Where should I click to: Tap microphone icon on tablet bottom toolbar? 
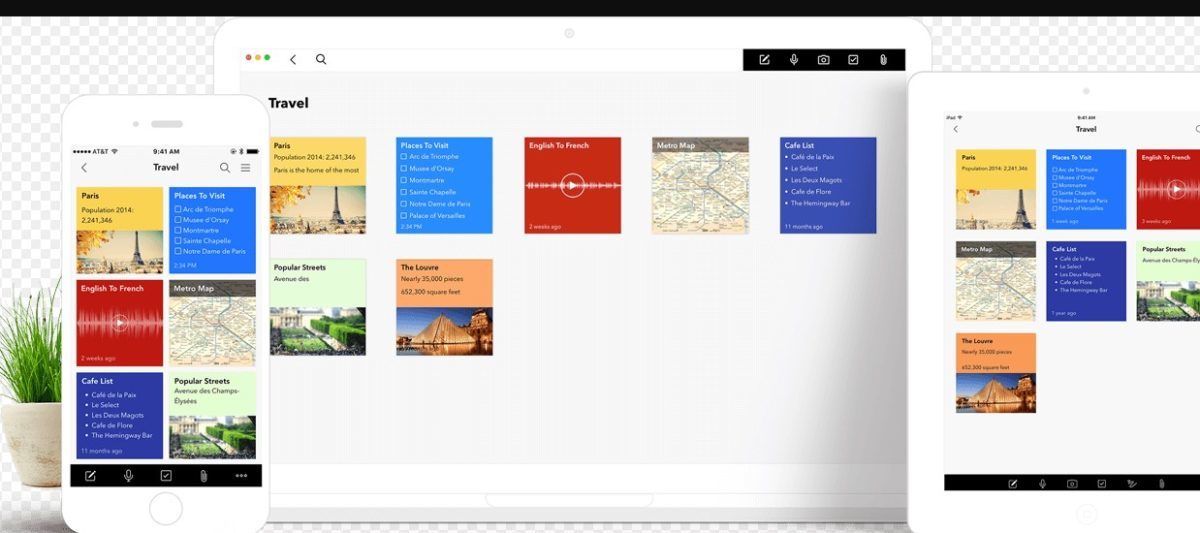coord(1042,483)
